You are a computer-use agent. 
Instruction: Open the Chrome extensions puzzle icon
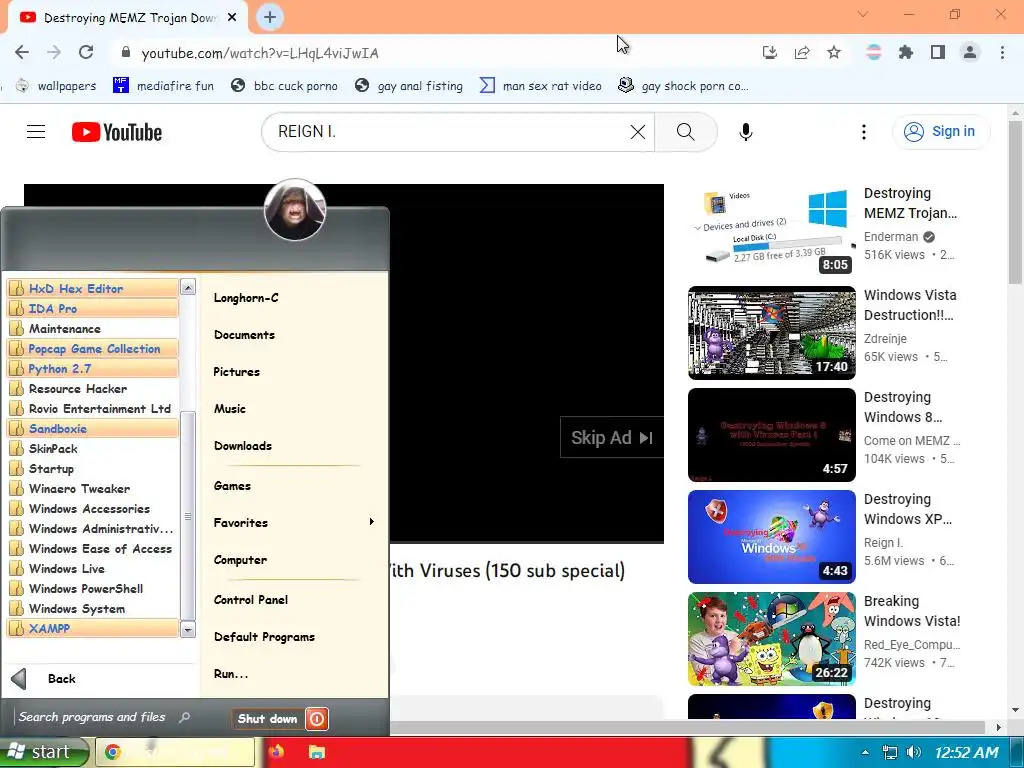coord(906,52)
